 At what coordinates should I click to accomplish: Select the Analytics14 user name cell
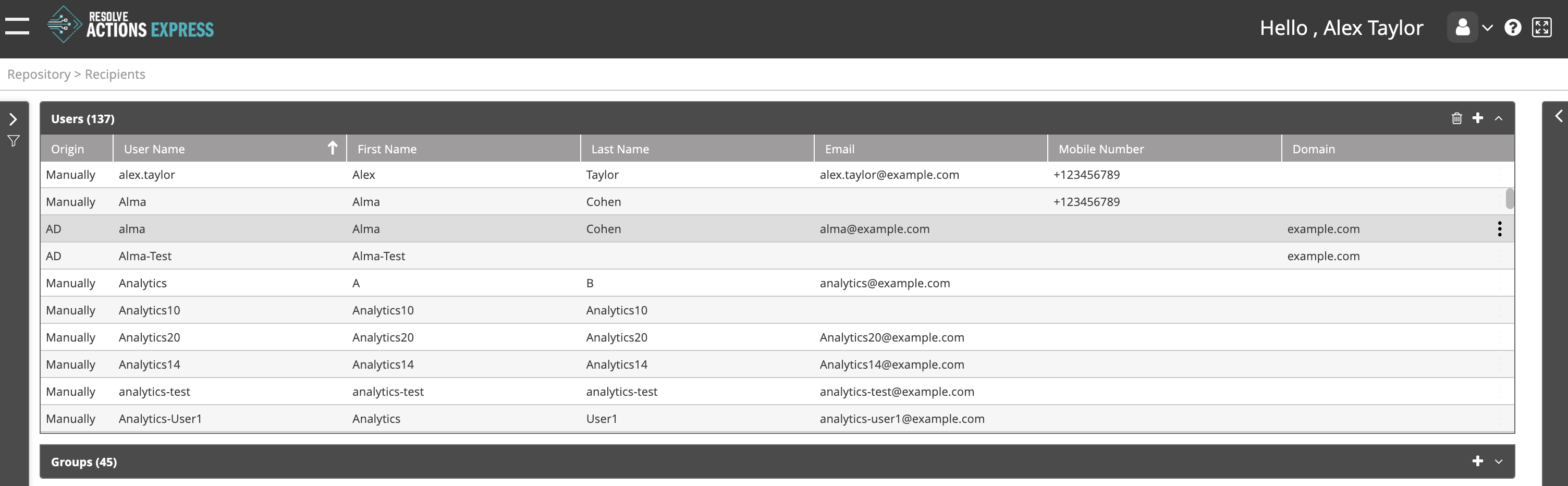(149, 364)
